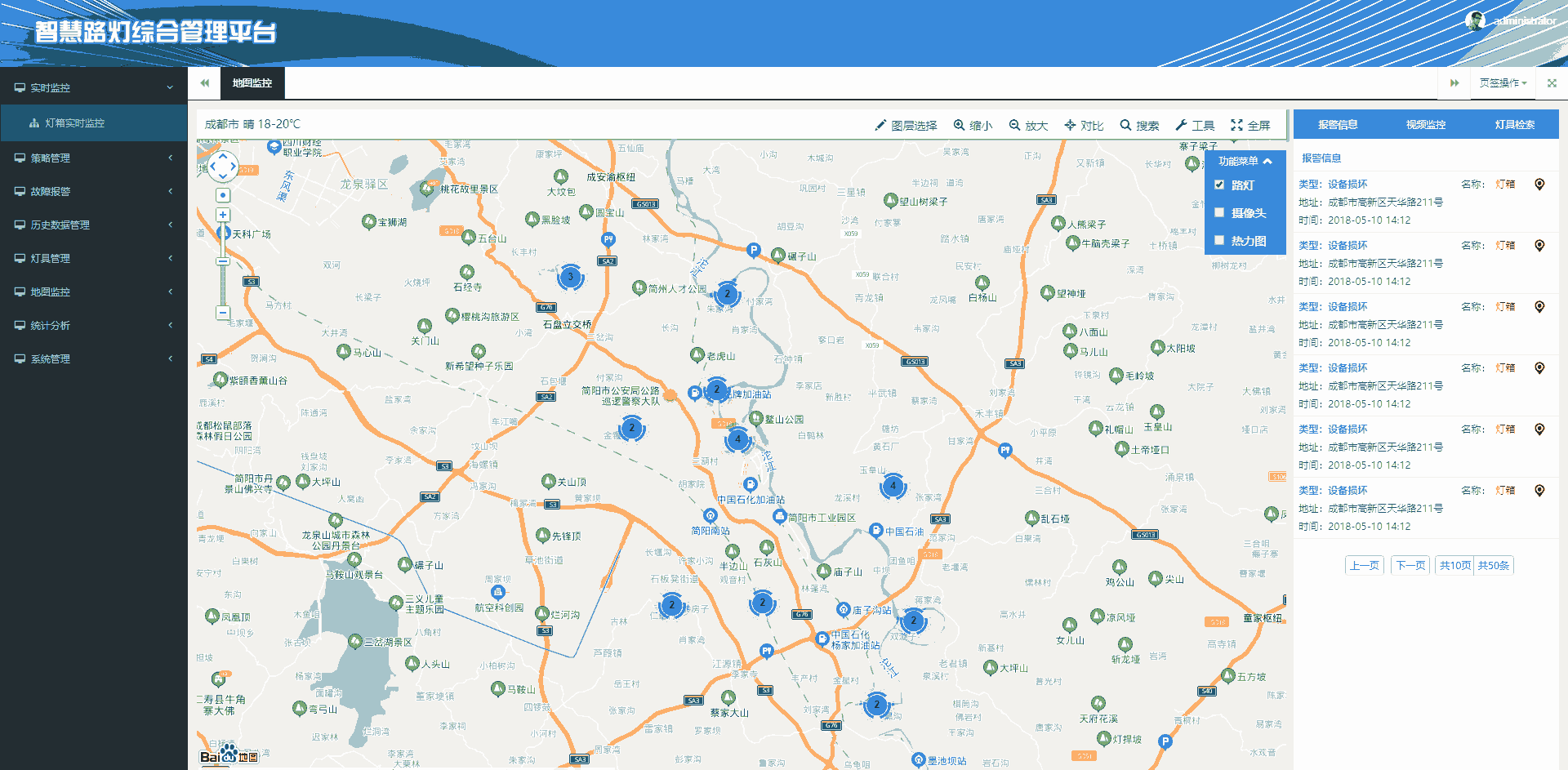Pan the map up with the arrow
Screen dimensions: 1568x770
[x=223, y=156]
